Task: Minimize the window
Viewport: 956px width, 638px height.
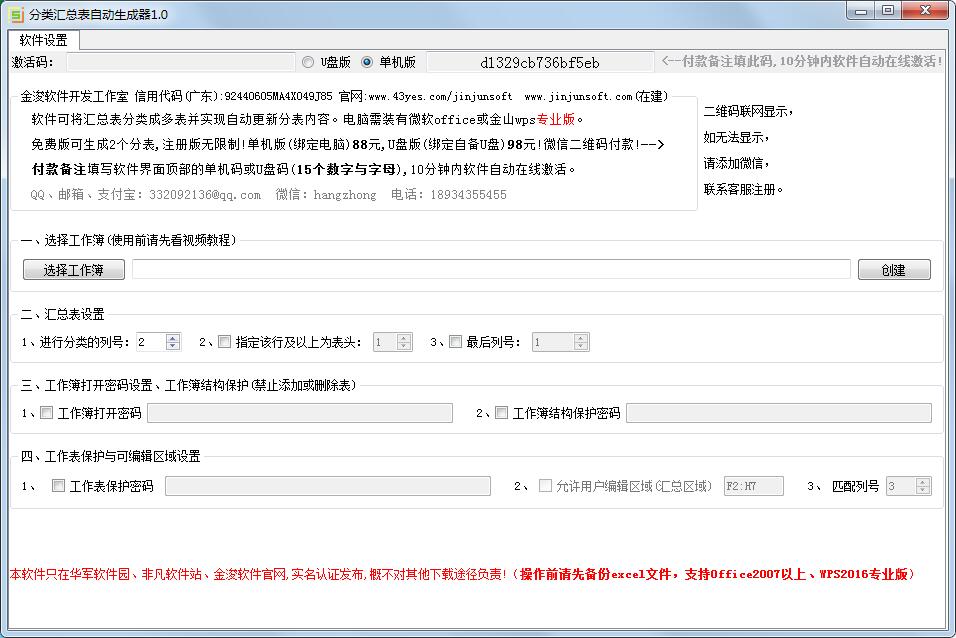Action: point(861,11)
